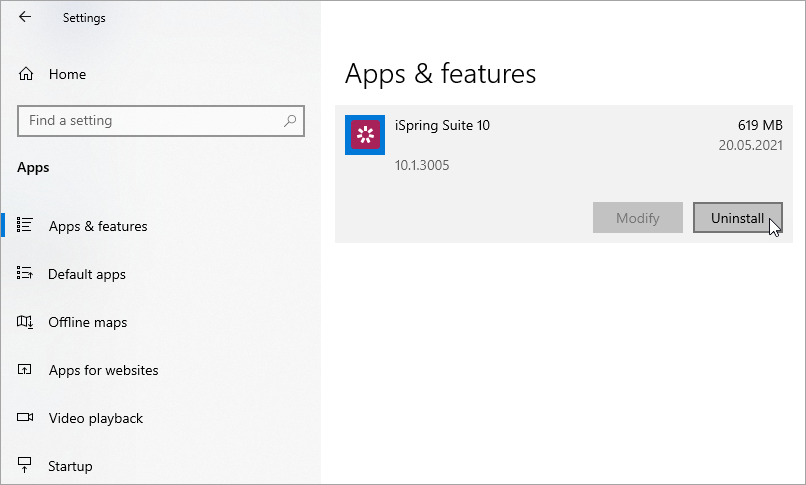The image size is (806, 485).
Task: Click the back arrow icon
Action: click(25, 17)
